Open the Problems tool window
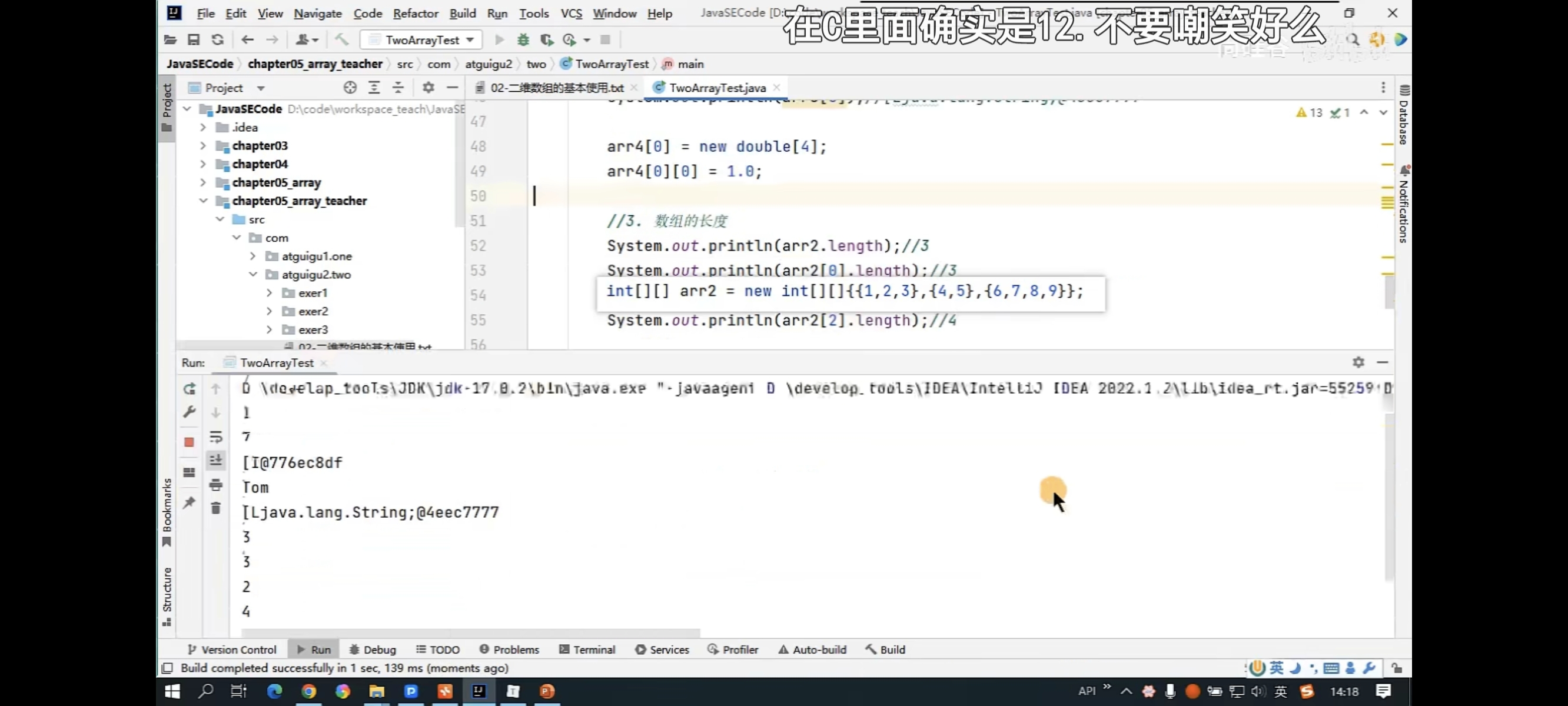 click(509, 650)
